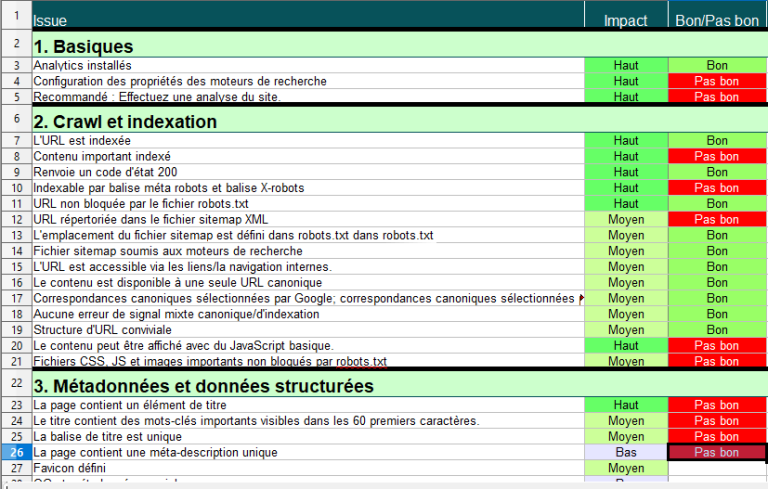Select 'La page contient une méta-description unique'

click(x=308, y=452)
